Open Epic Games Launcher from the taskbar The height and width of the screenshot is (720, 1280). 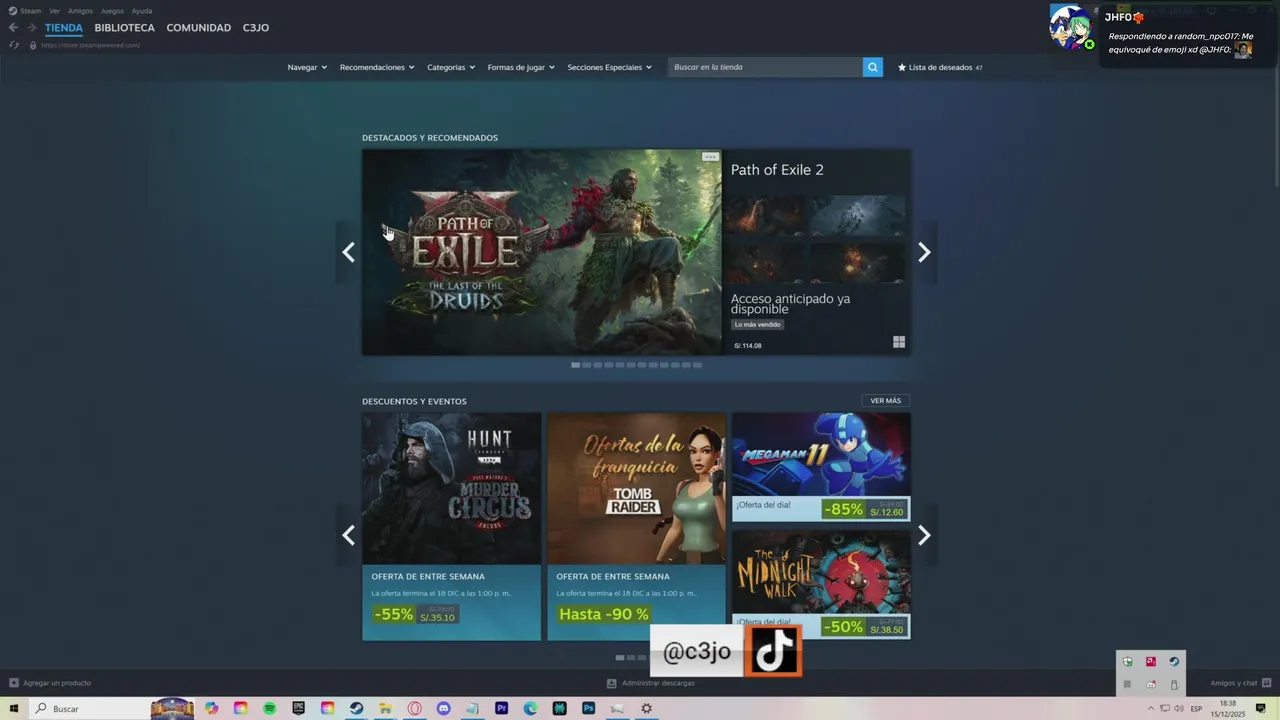(x=298, y=708)
